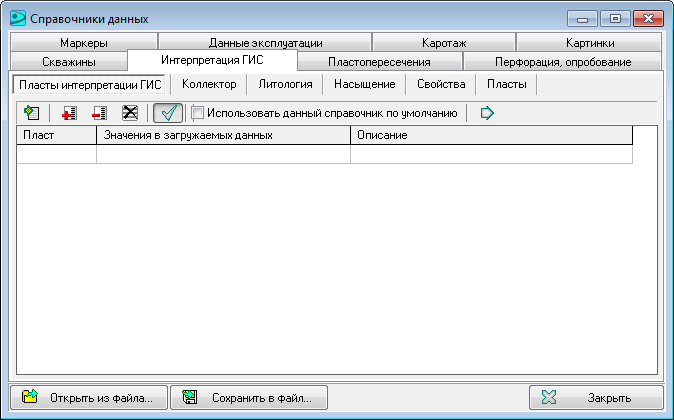The width and height of the screenshot is (674, 420).
Task: Select the Скважины tab
Action: [x=69, y=61]
